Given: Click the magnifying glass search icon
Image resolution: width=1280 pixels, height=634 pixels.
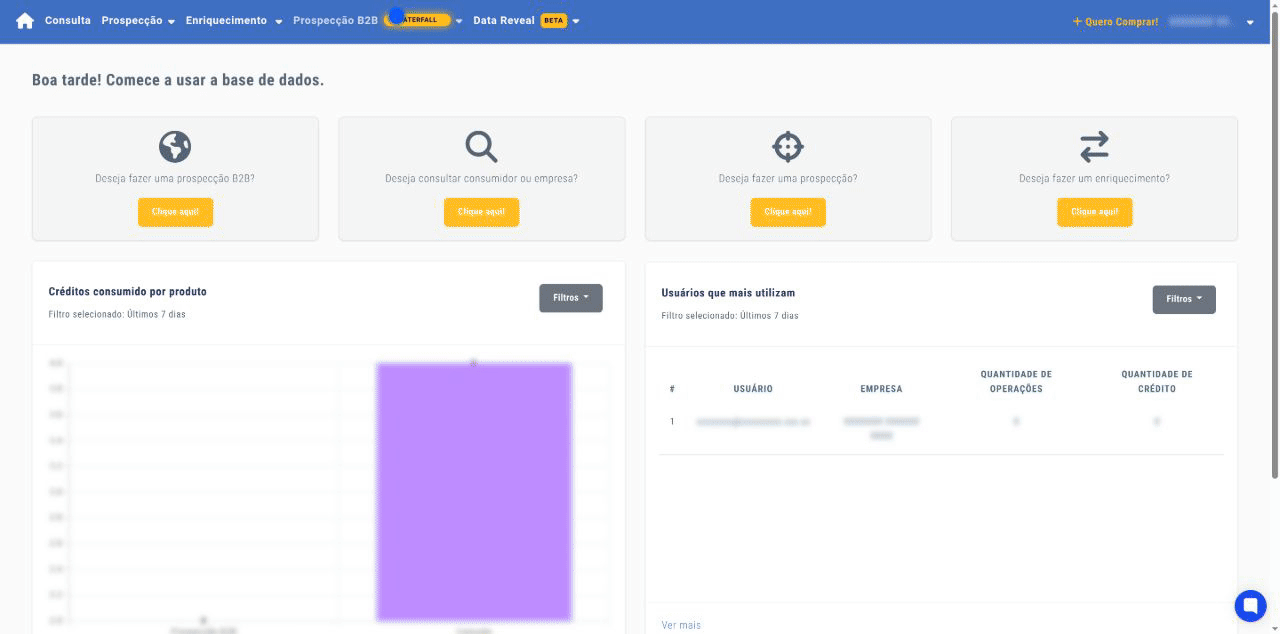Looking at the screenshot, I should pos(481,147).
